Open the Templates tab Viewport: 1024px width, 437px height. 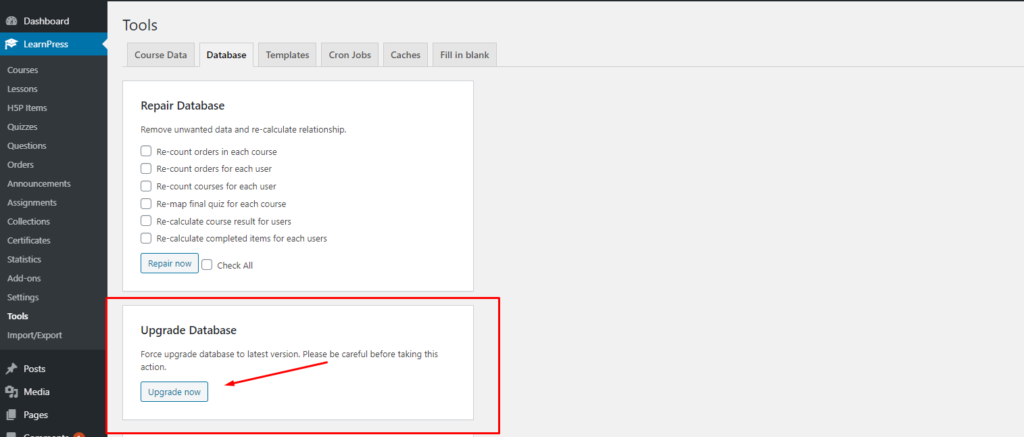(287, 56)
